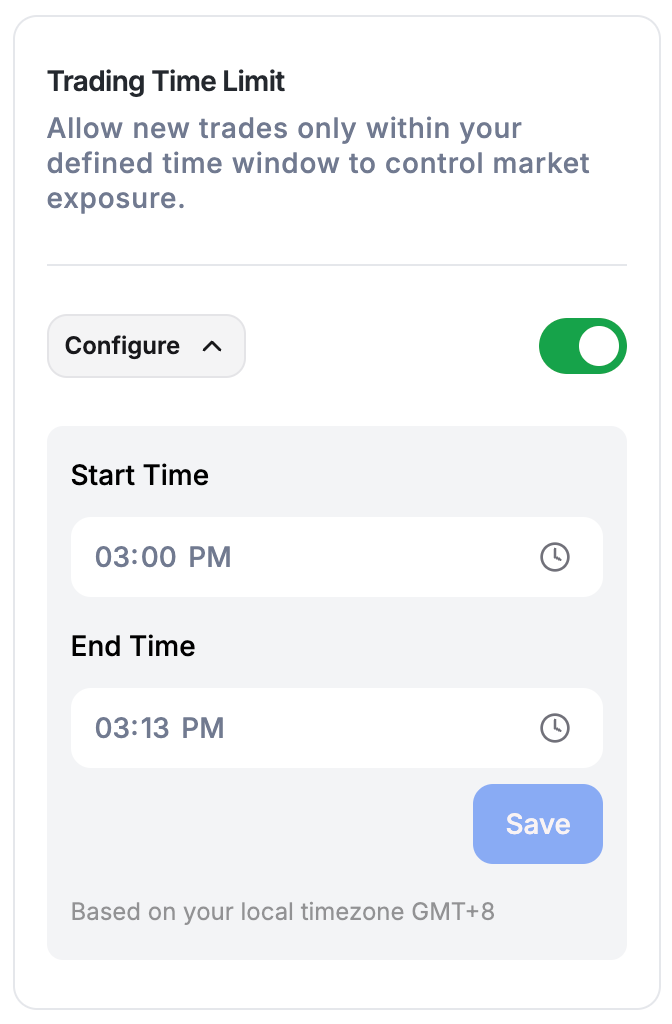Focus the End Time input field
Image resolution: width=672 pixels, height=1024 pixels.
pyautogui.click(x=336, y=728)
